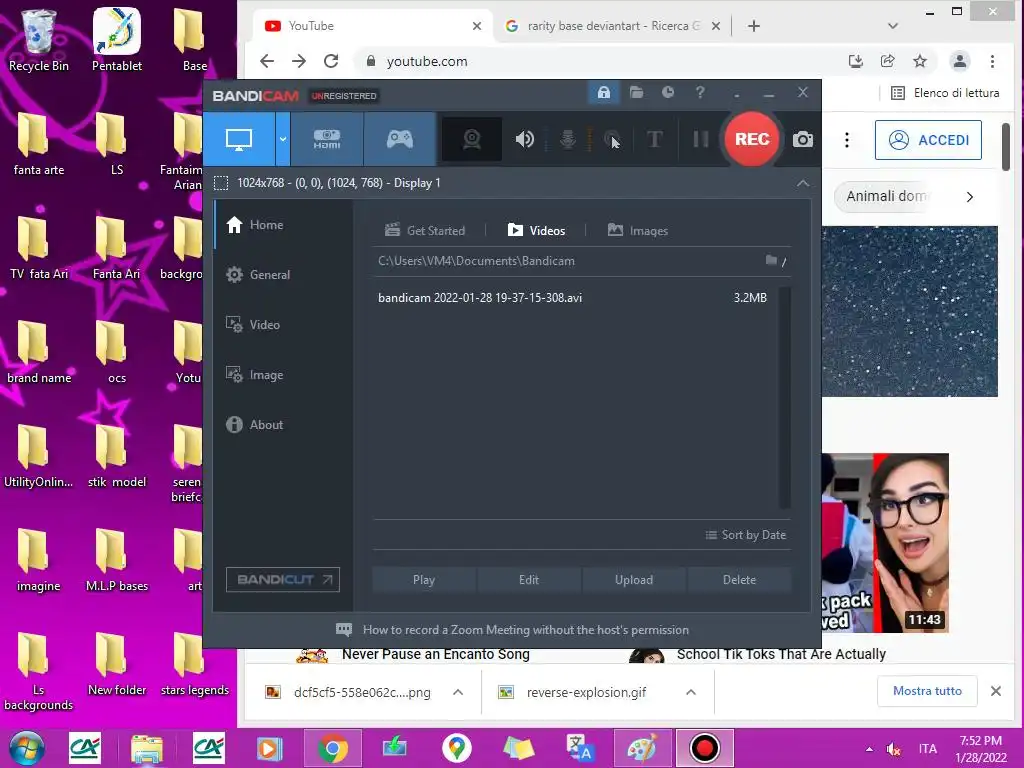Image resolution: width=1024 pixels, height=768 pixels.
Task: Switch to the Videos tab
Action: tap(536, 231)
